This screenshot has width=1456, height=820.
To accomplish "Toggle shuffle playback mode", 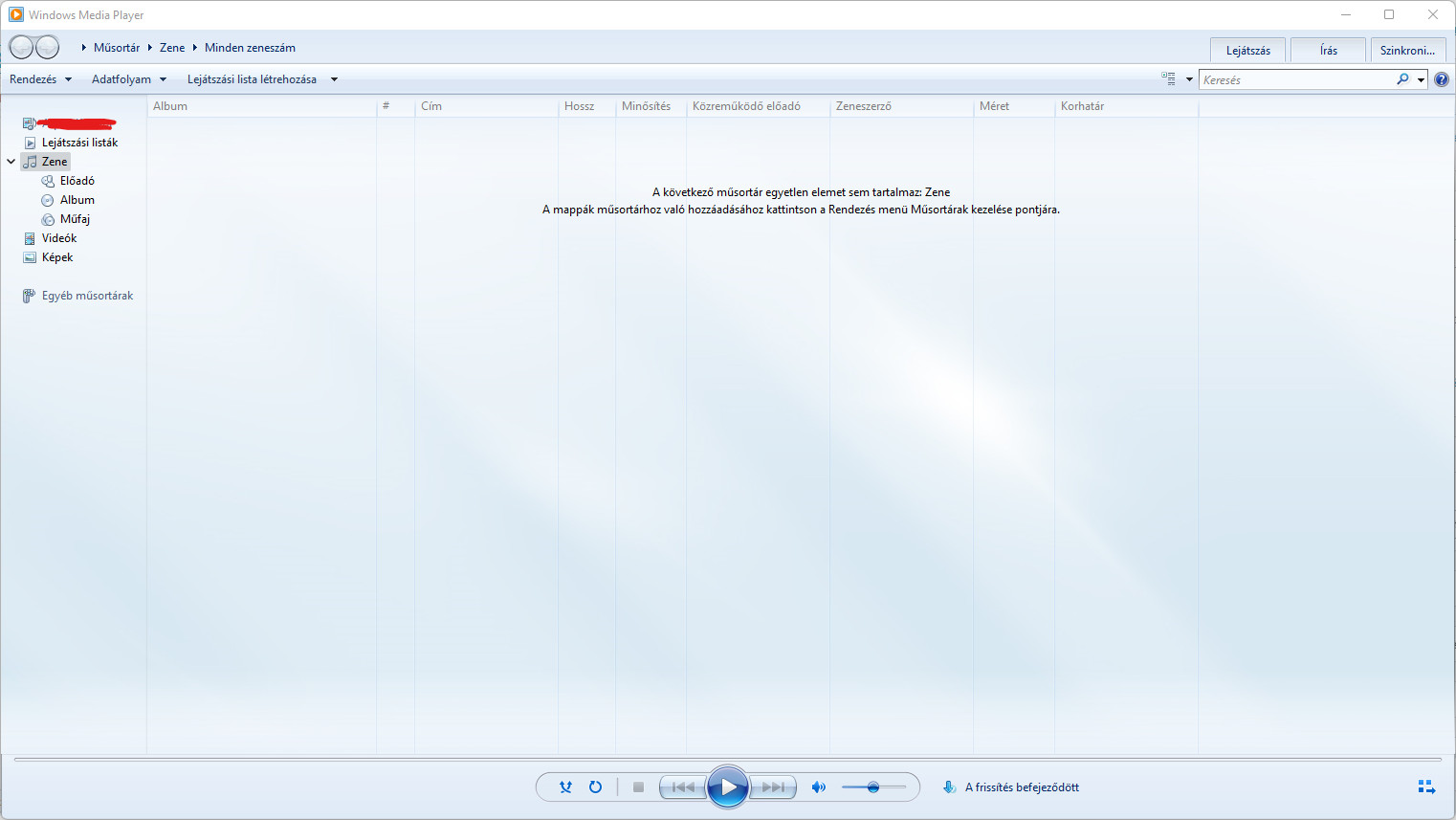I will click(565, 787).
